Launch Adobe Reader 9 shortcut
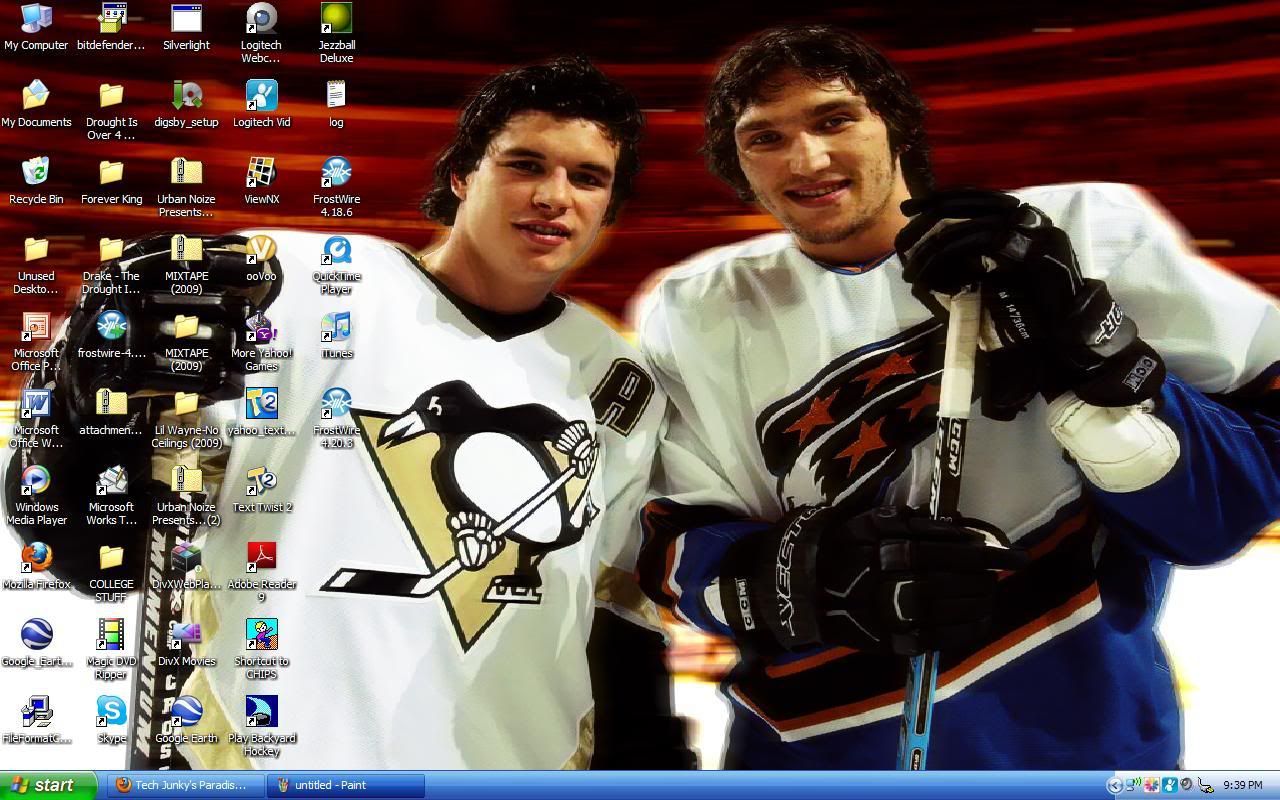 pos(261,573)
